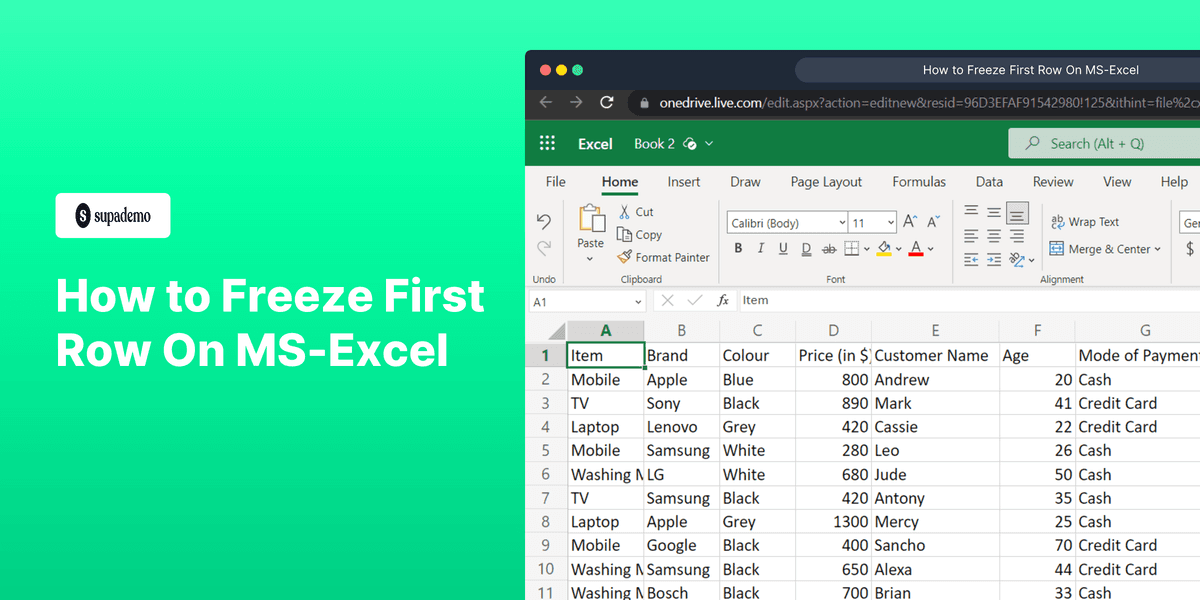Expand the font size dropdown
The image size is (1200, 600).
tap(888, 222)
